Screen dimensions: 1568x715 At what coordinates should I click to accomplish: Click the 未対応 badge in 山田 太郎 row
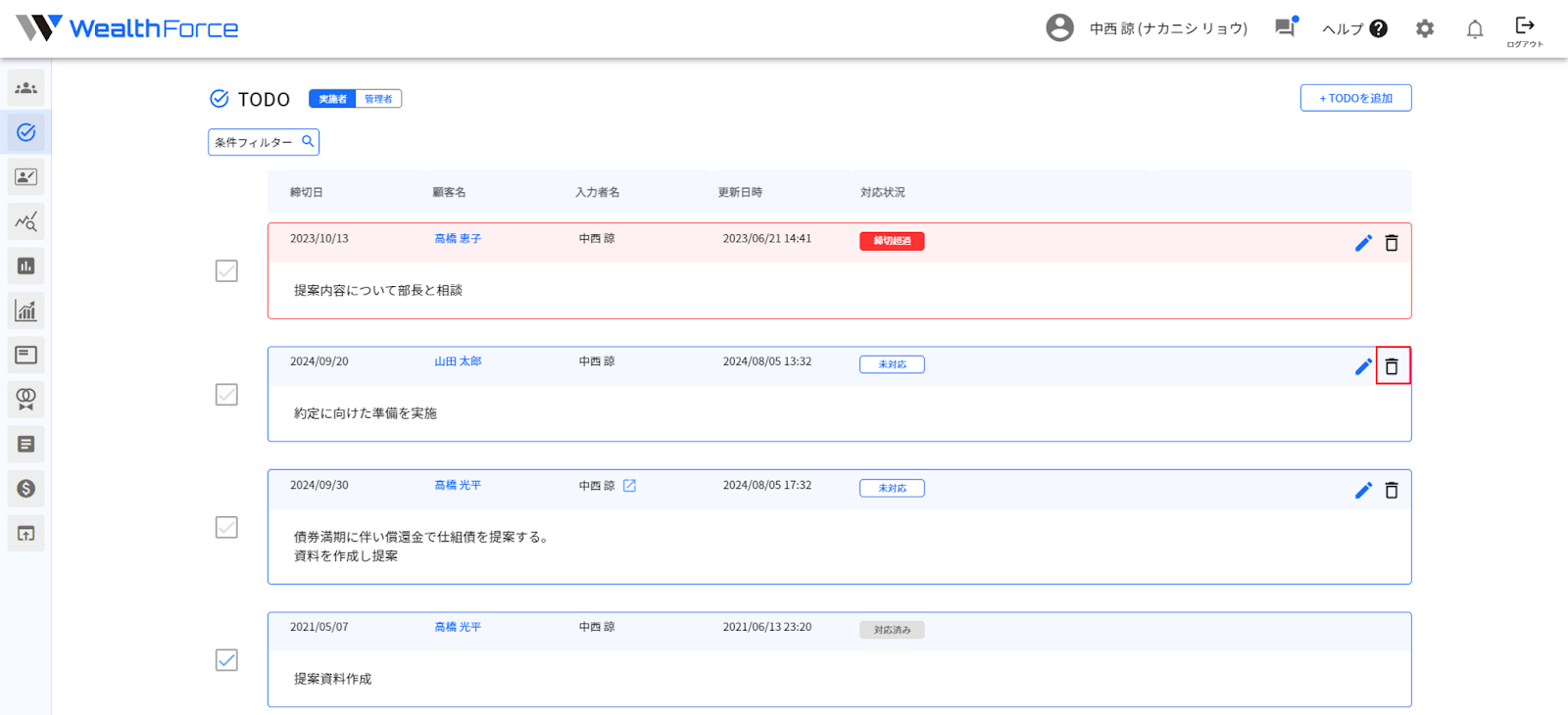(x=892, y=364)
